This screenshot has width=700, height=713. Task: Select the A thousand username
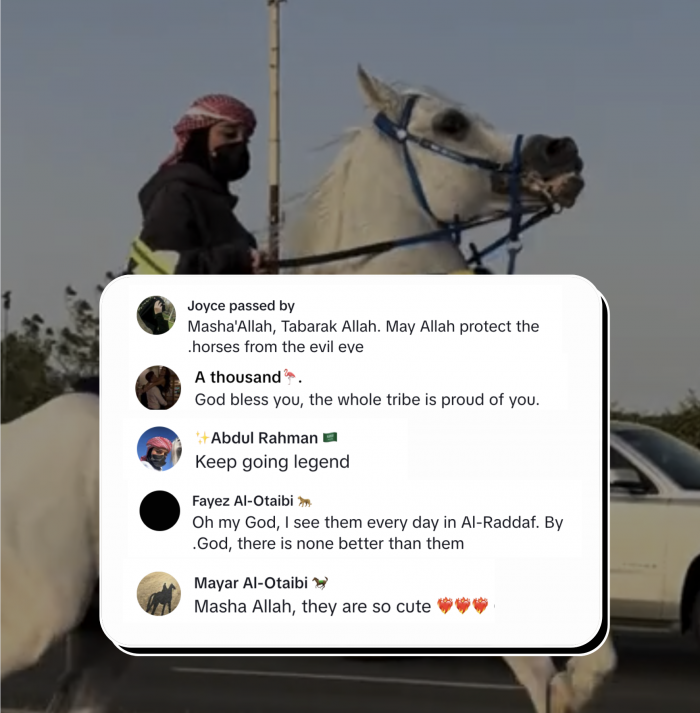tap(238, 377)
